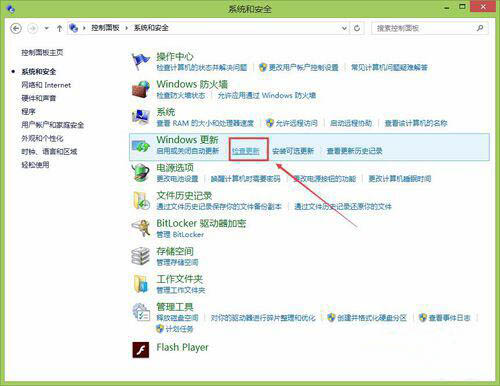Image resolution: width=500 pixels, height=386 pixels.
Task: Open the Windows 更新 icon
Action: click(141, 146)
